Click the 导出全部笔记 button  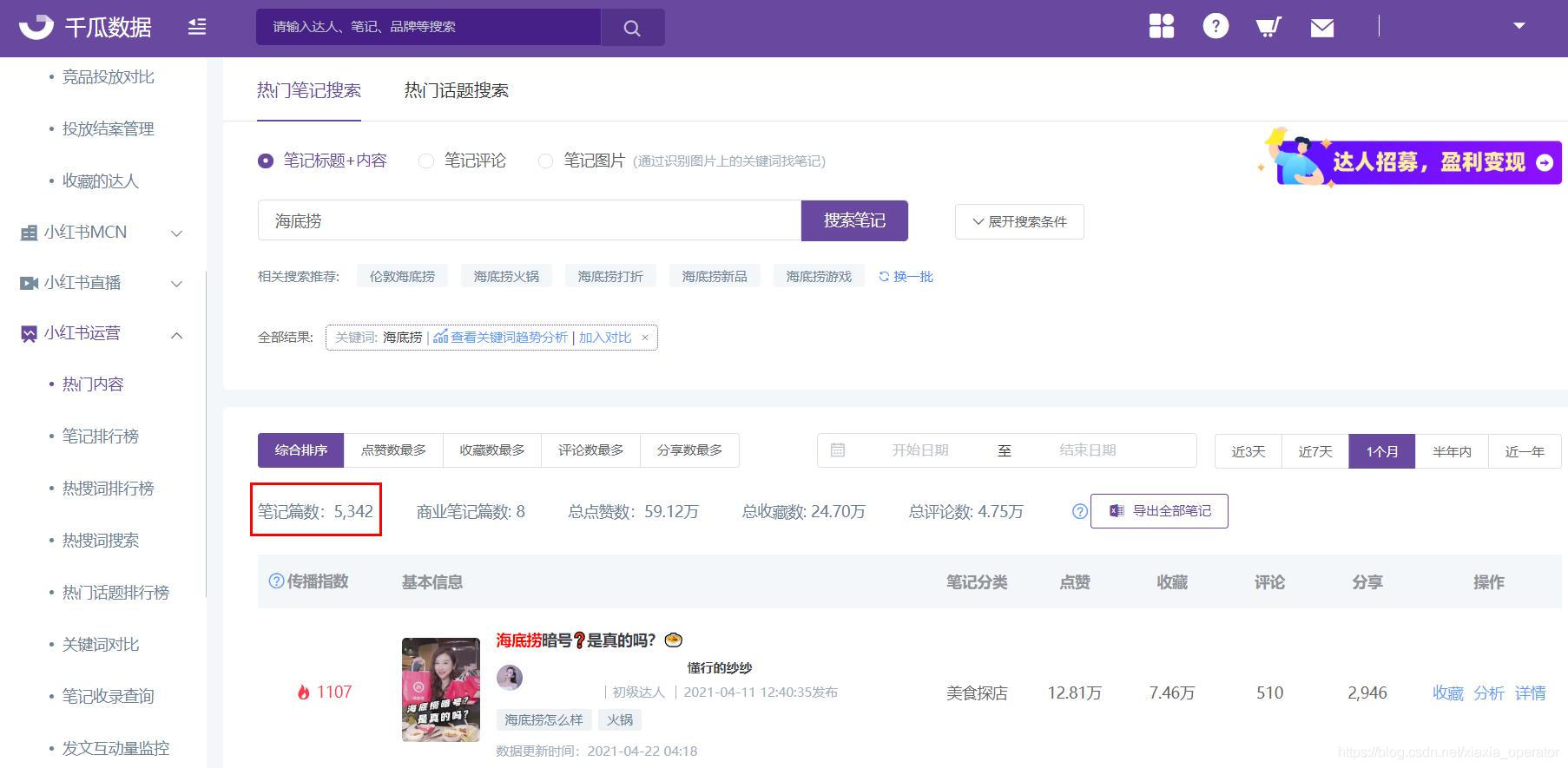1159,511
